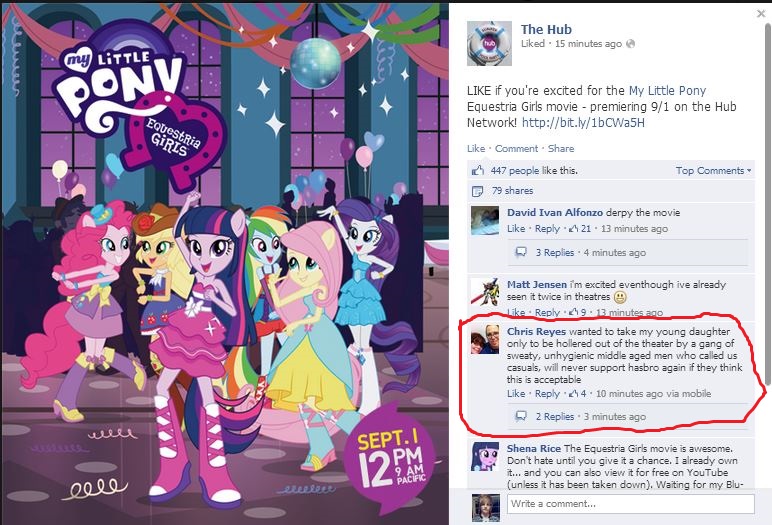Click like-count thumb icon on Chris Reyes comment

pos(573,394)
